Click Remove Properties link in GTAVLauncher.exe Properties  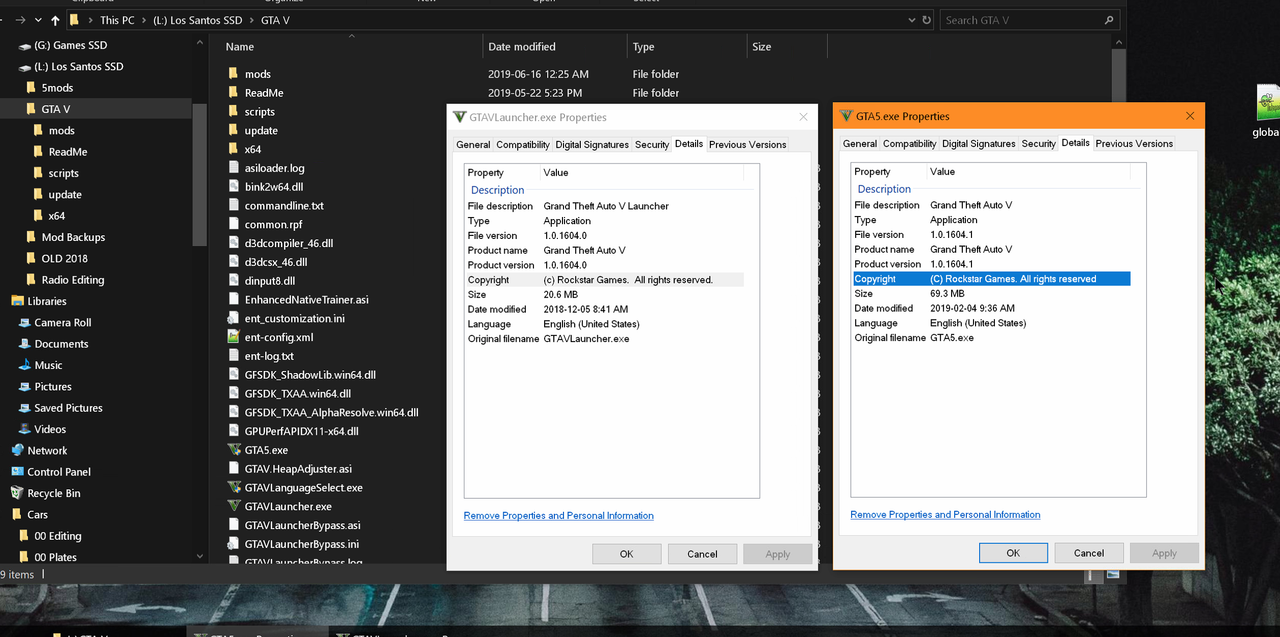pyautogui.click(x=558, y=516)
